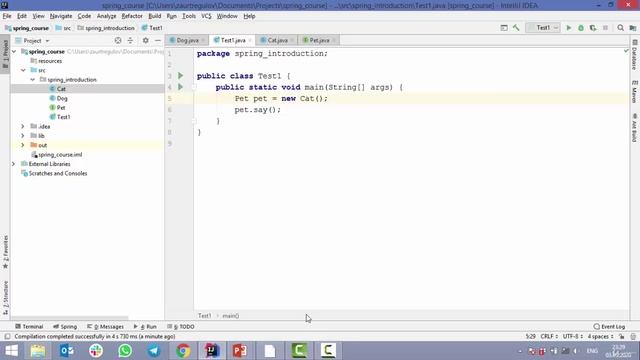Open Chrome from the Windows taskbar
The image size is (640, 360).
[183, 351]
